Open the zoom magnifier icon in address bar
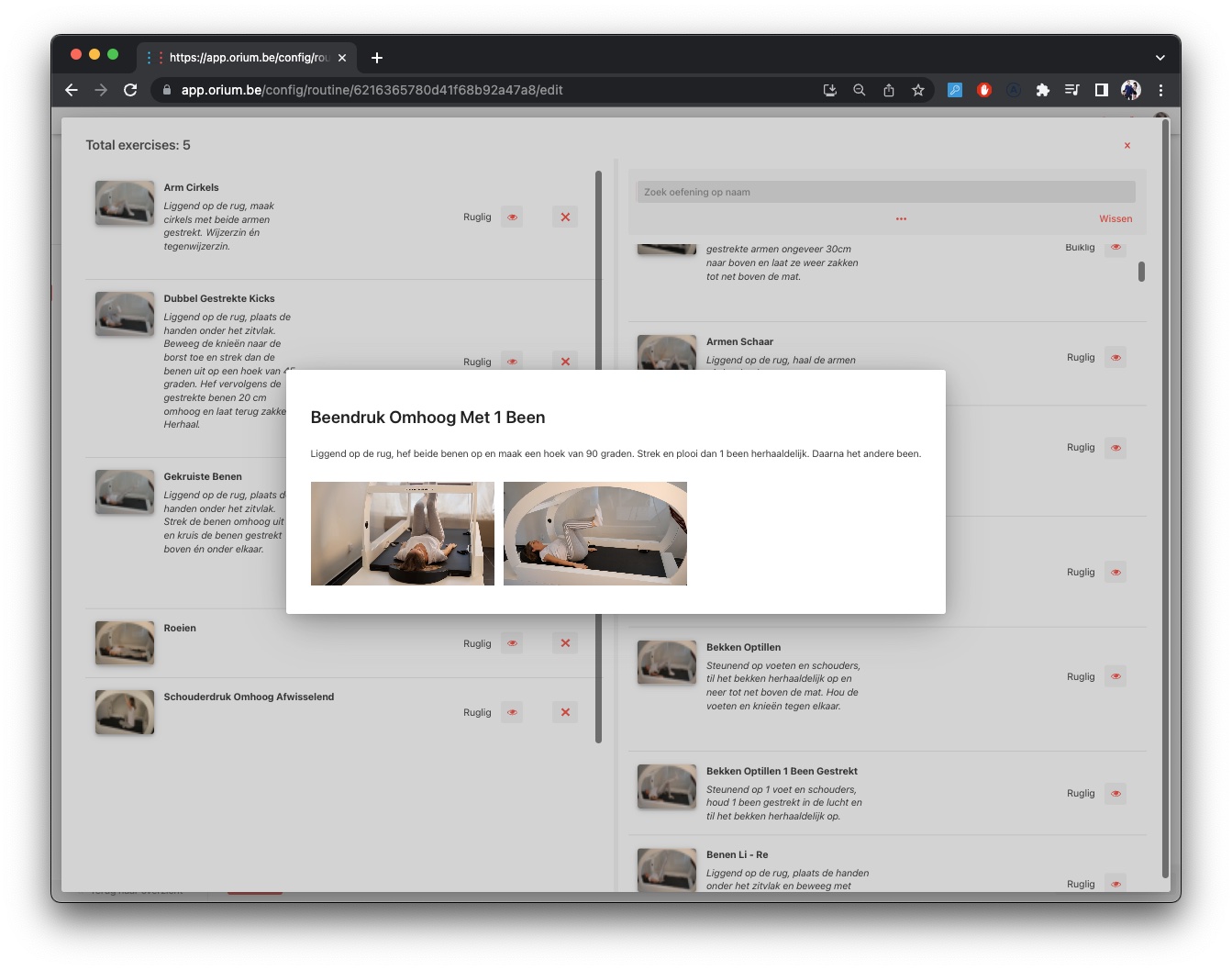This screenshot has width=1232, height=970. pos(859,90)
